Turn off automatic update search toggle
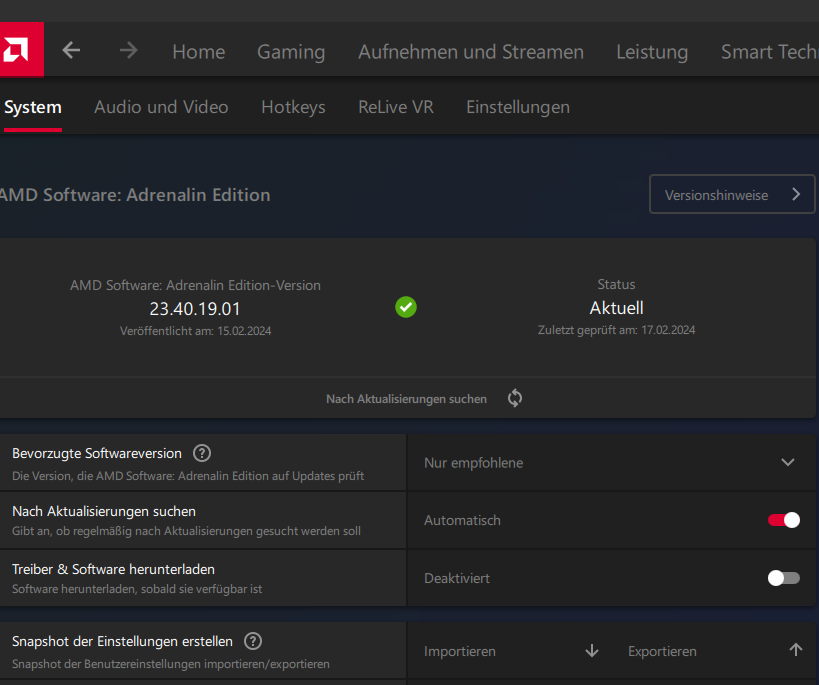 click(783, 520)
